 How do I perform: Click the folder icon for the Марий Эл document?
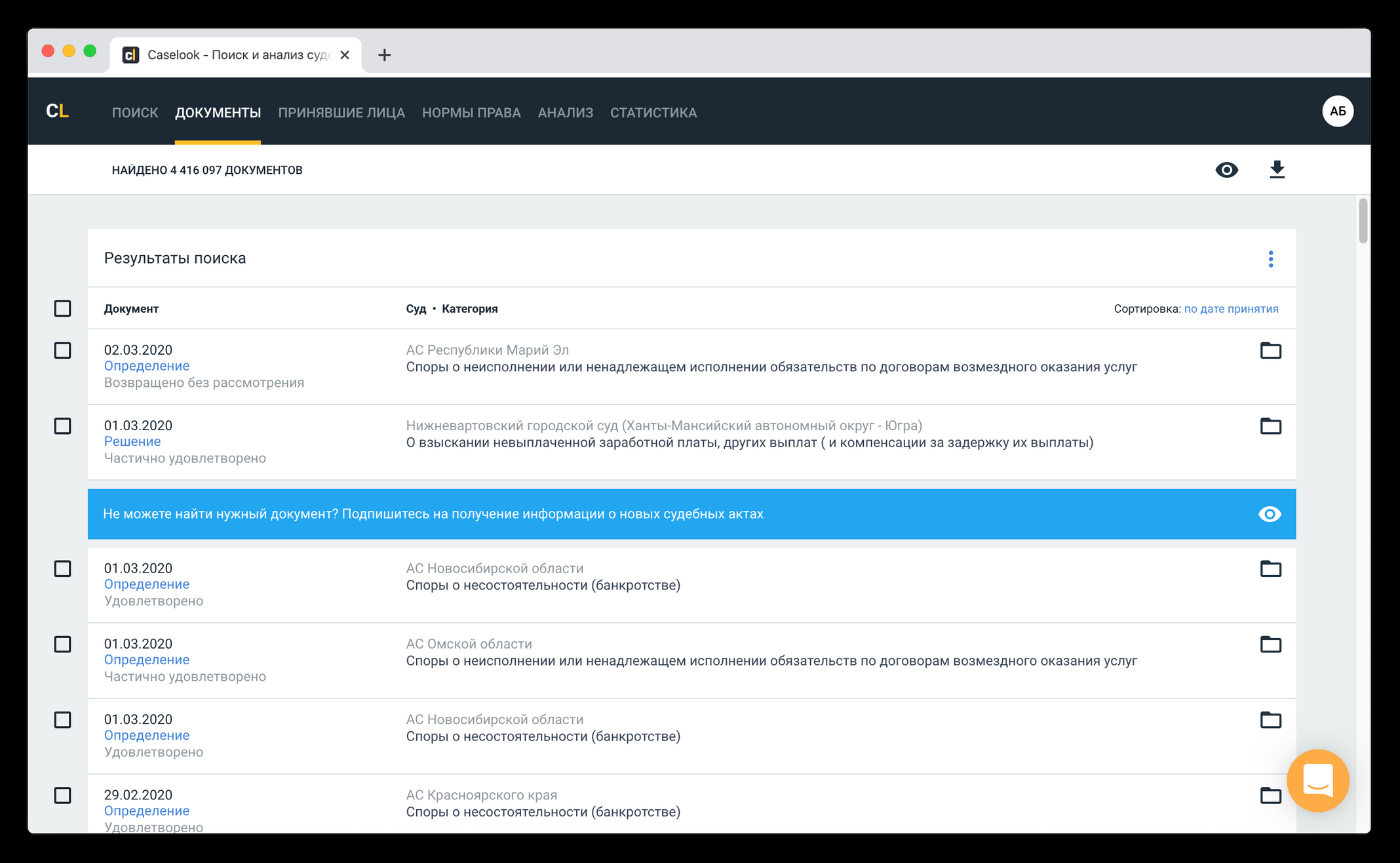(1270, 351)
